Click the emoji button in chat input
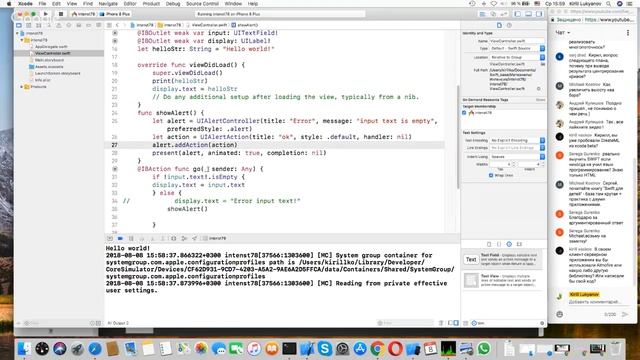Screen dimensions: 640x360 (x=560, y=314)
